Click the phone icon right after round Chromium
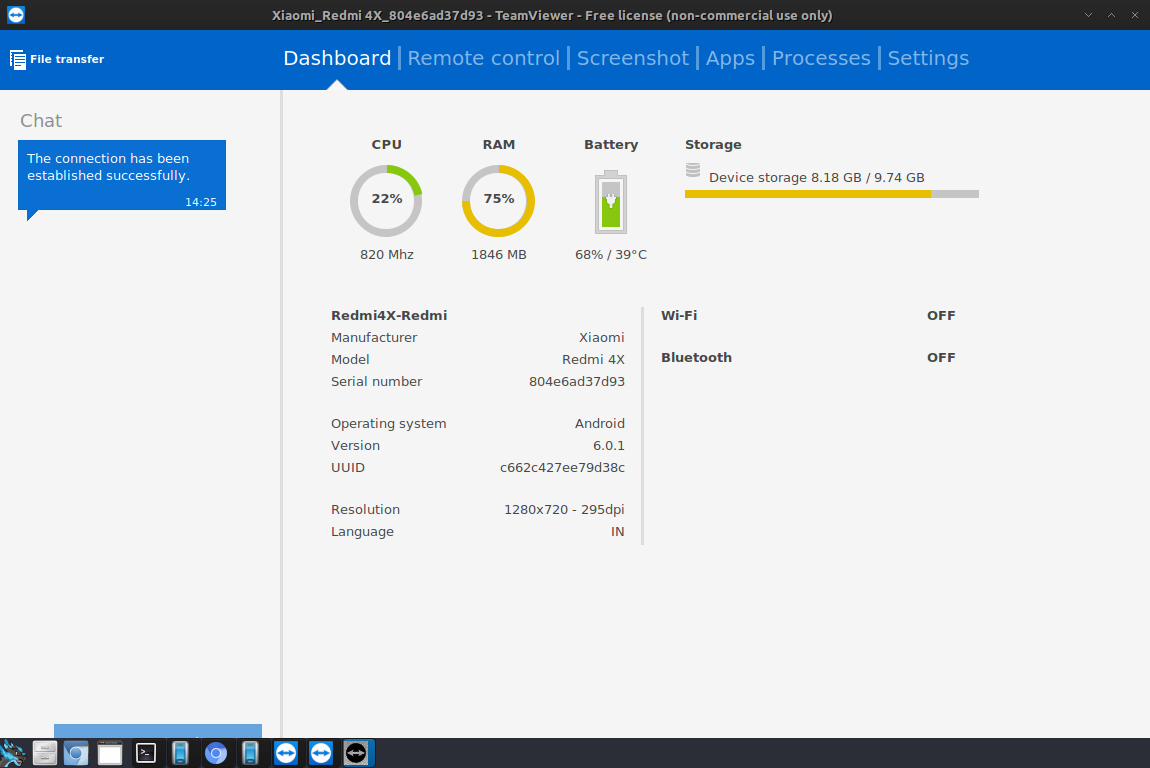 tap(250, 753)
